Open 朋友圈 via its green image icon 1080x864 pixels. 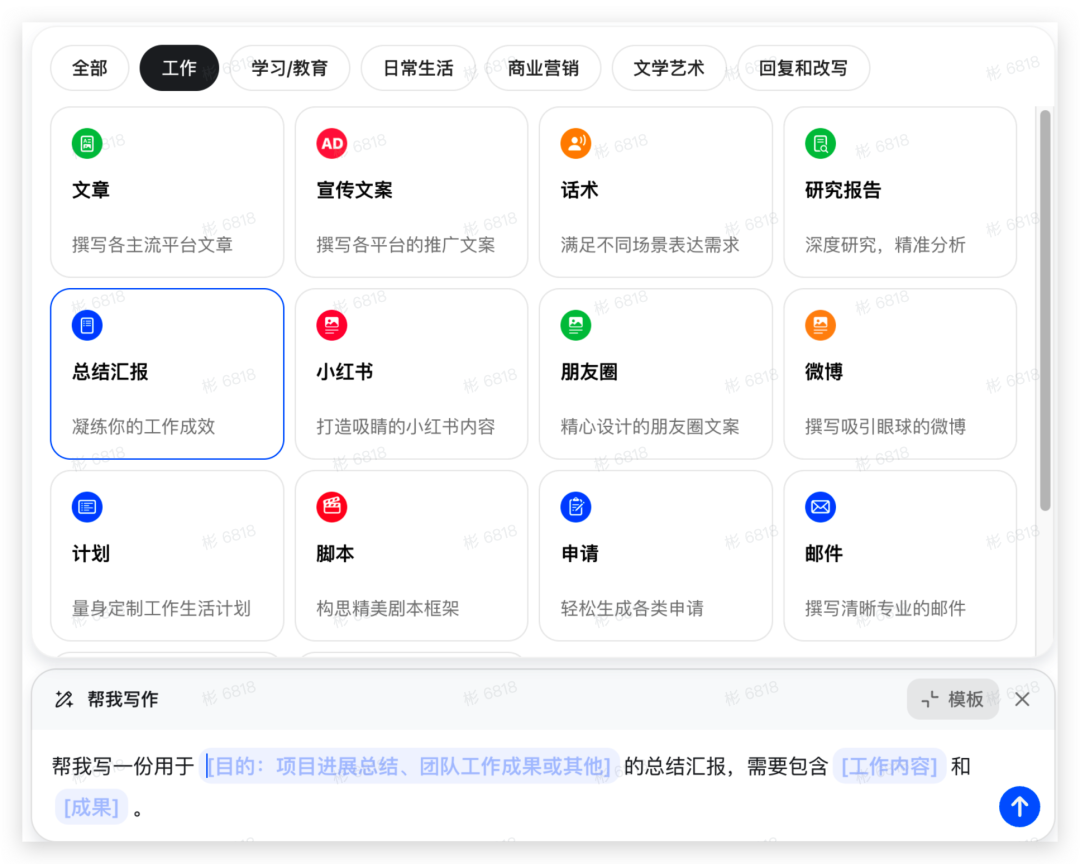click(575, 325)
